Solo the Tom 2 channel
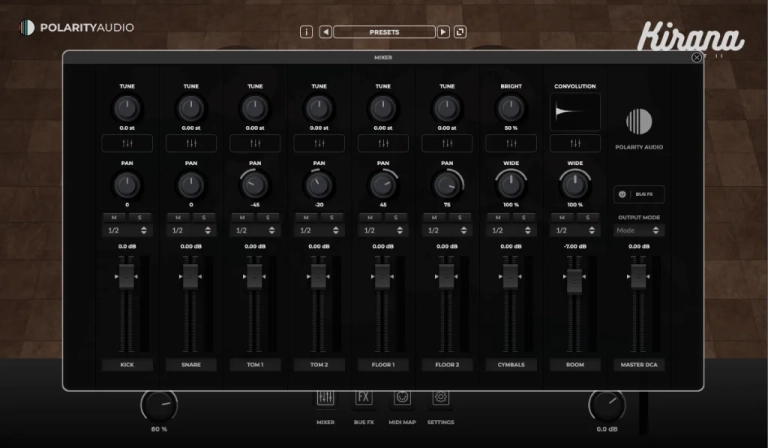 (332, 217)
